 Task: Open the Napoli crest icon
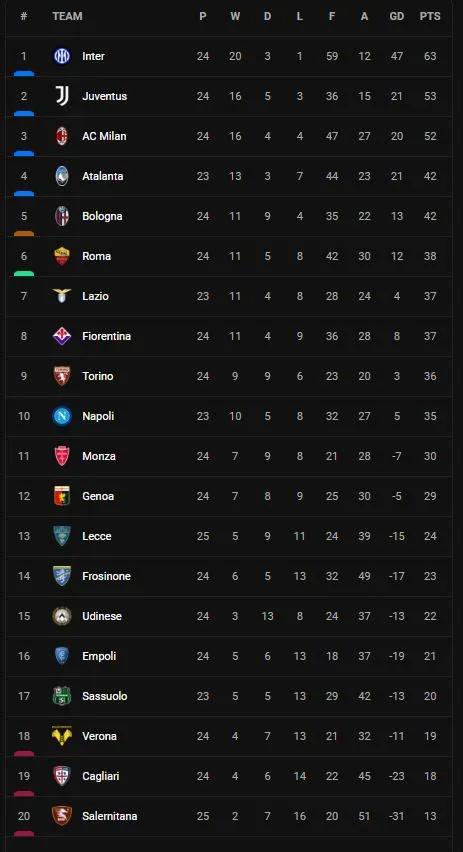62,416
